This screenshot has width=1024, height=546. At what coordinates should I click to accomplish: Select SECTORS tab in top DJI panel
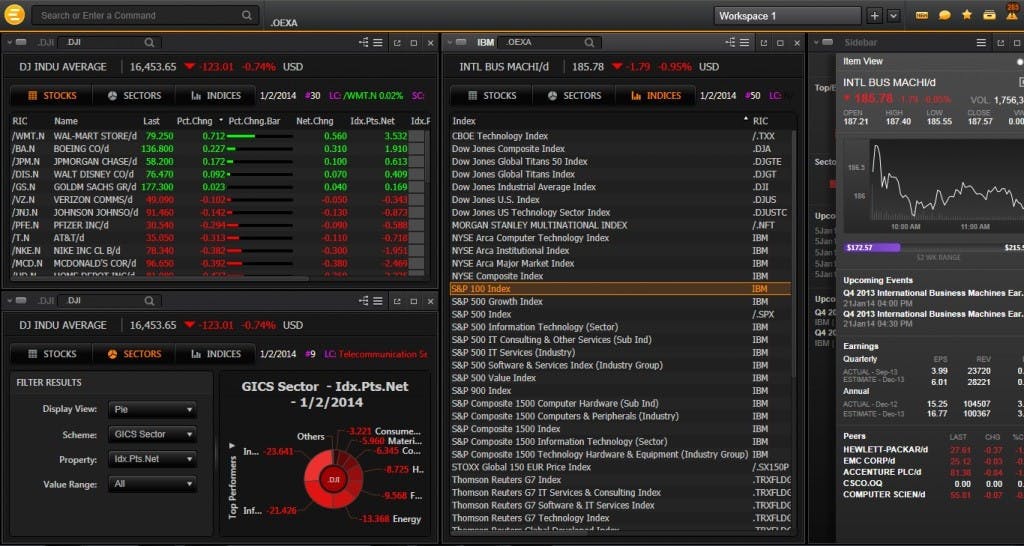click(x=134, y=95)
